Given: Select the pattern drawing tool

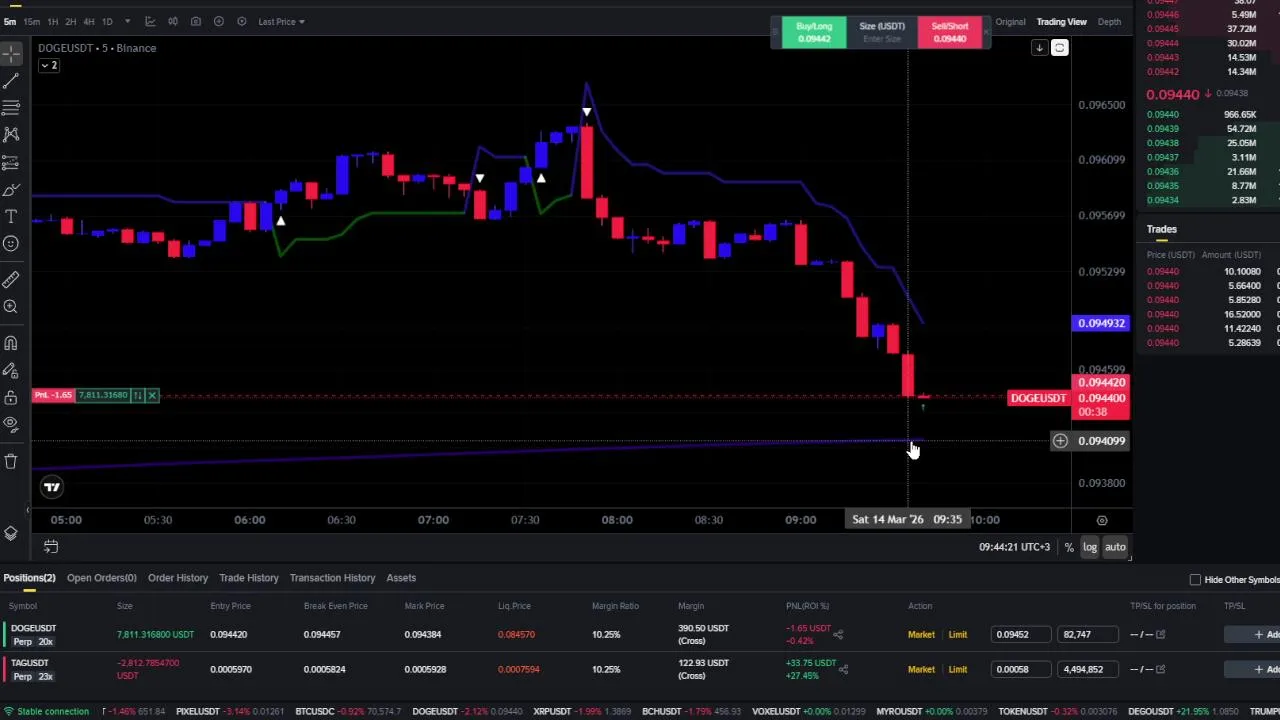Looking at the screenshot, I should click(x=11, y=134).
